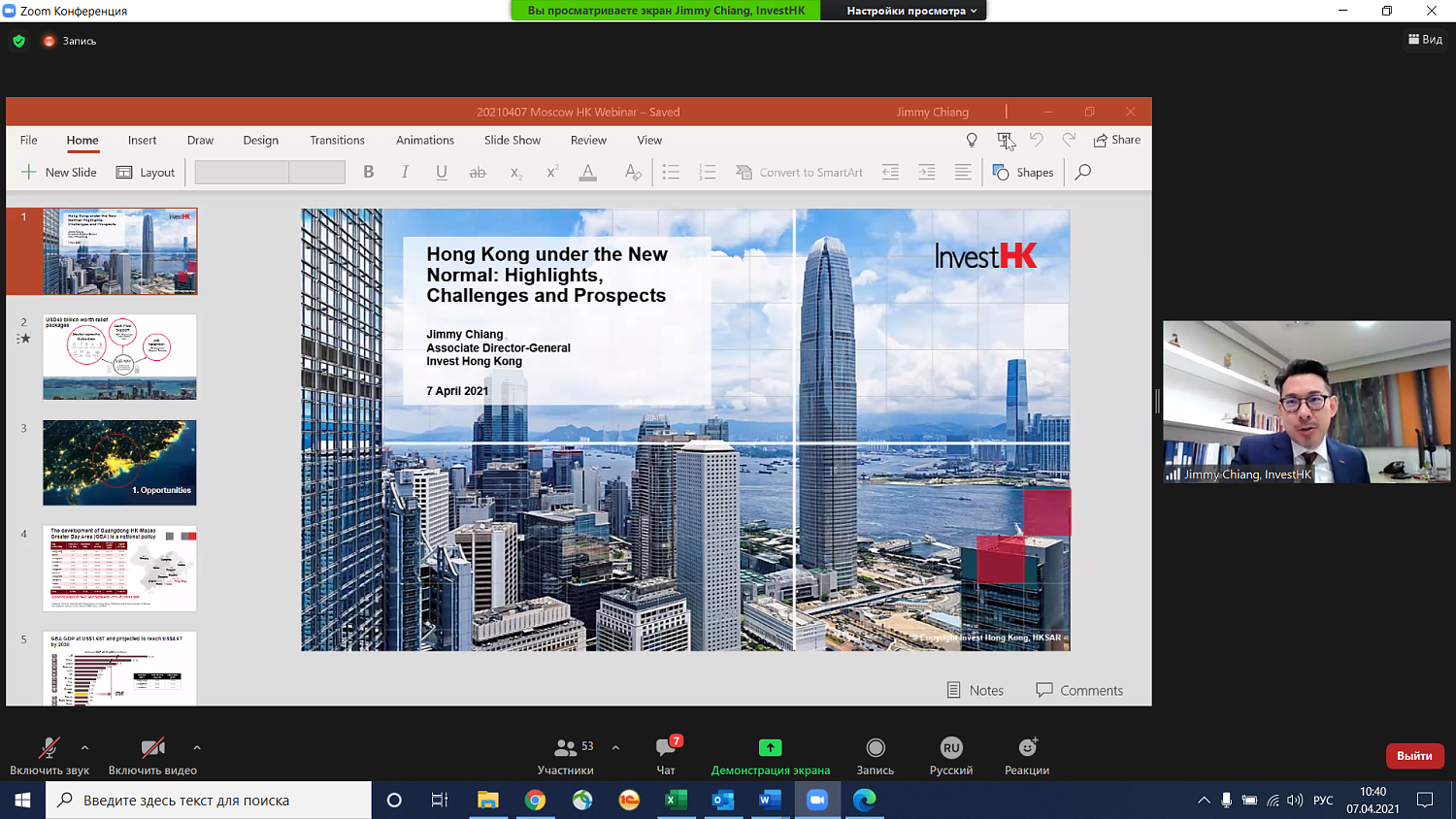Open the font name box
Viewport: 1456px width, 819px height.
(x=242, y=172)
